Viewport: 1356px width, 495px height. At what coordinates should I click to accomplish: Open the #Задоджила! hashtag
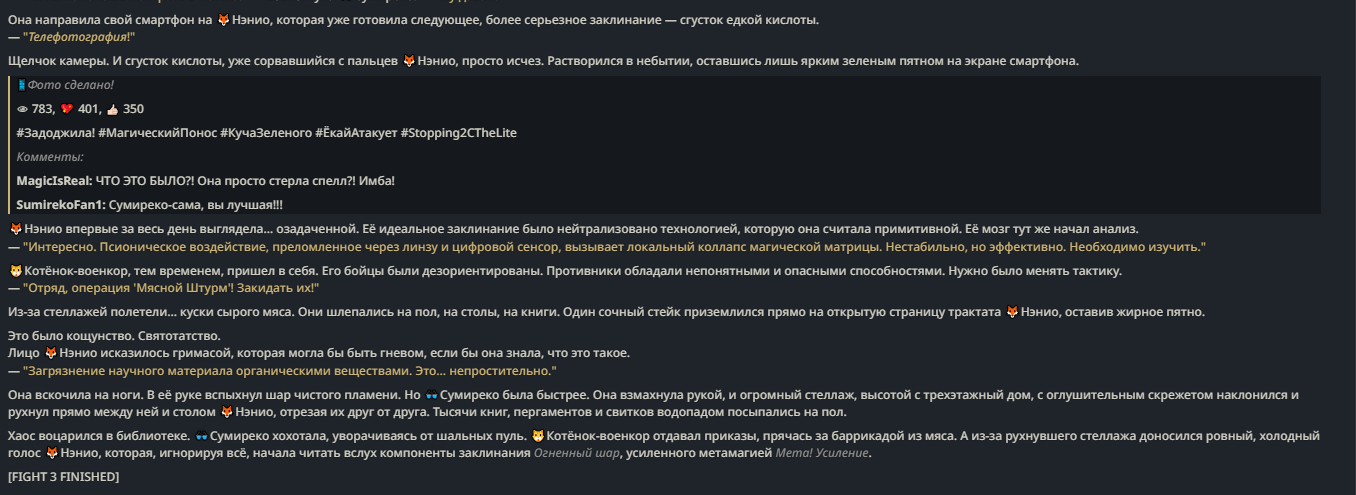[x=55, y=133]
